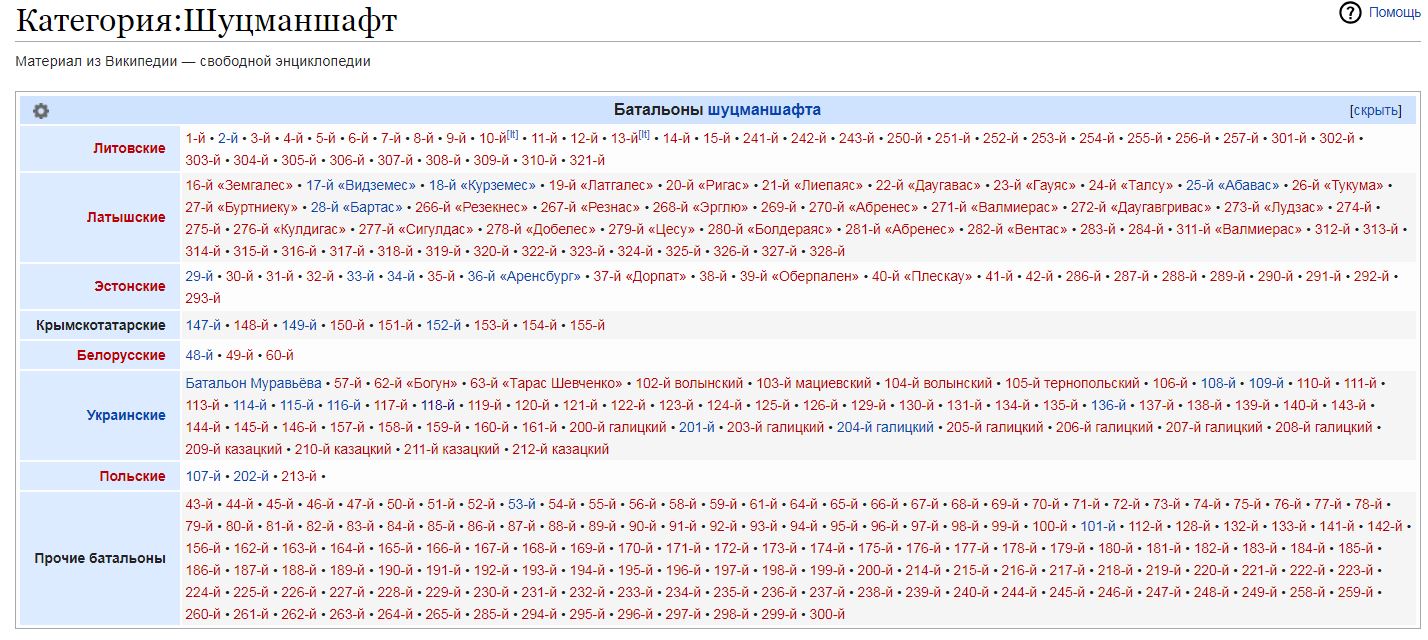
Task: Open 293-й battalion link
Action: click(x=203, y=298)
